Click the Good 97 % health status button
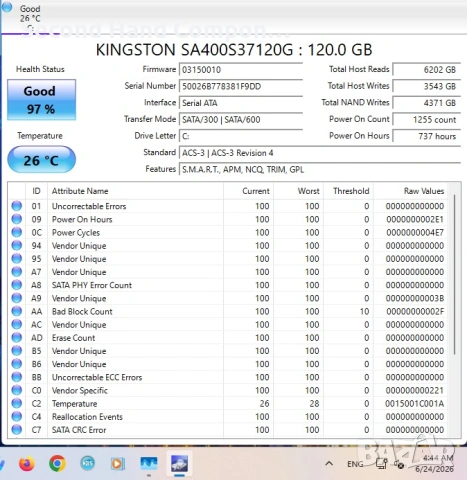The image size is (467, 480). pos(41,100)
